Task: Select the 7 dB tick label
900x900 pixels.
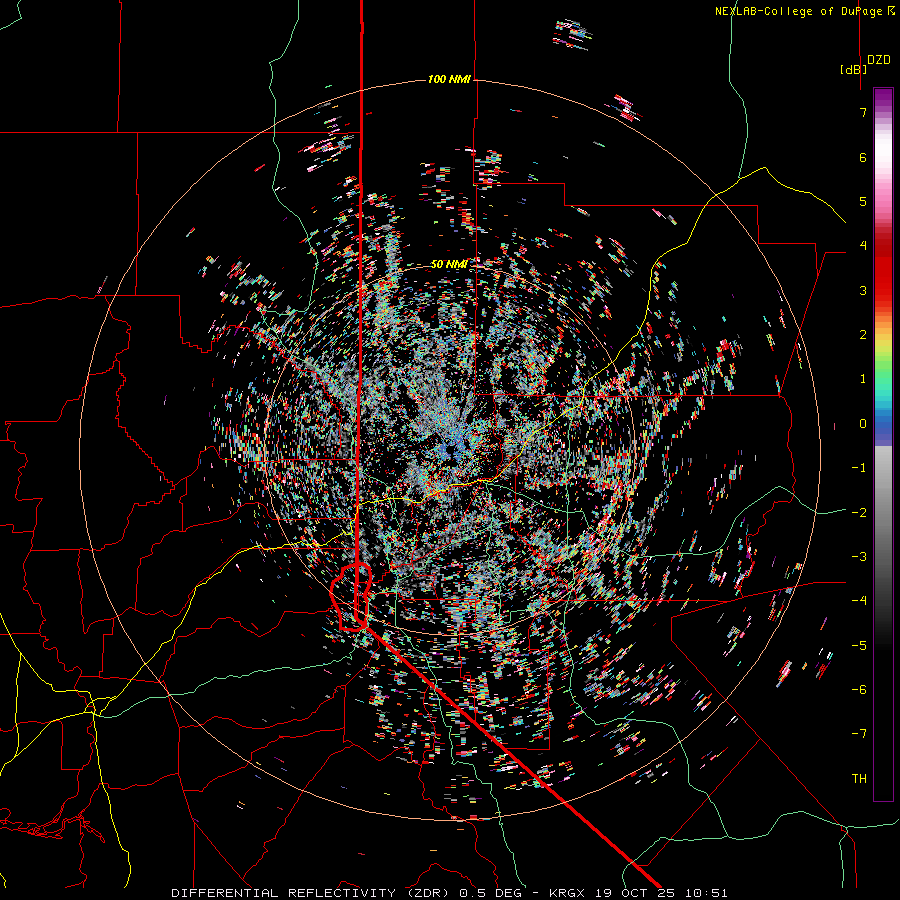Action: pos(863,112)
